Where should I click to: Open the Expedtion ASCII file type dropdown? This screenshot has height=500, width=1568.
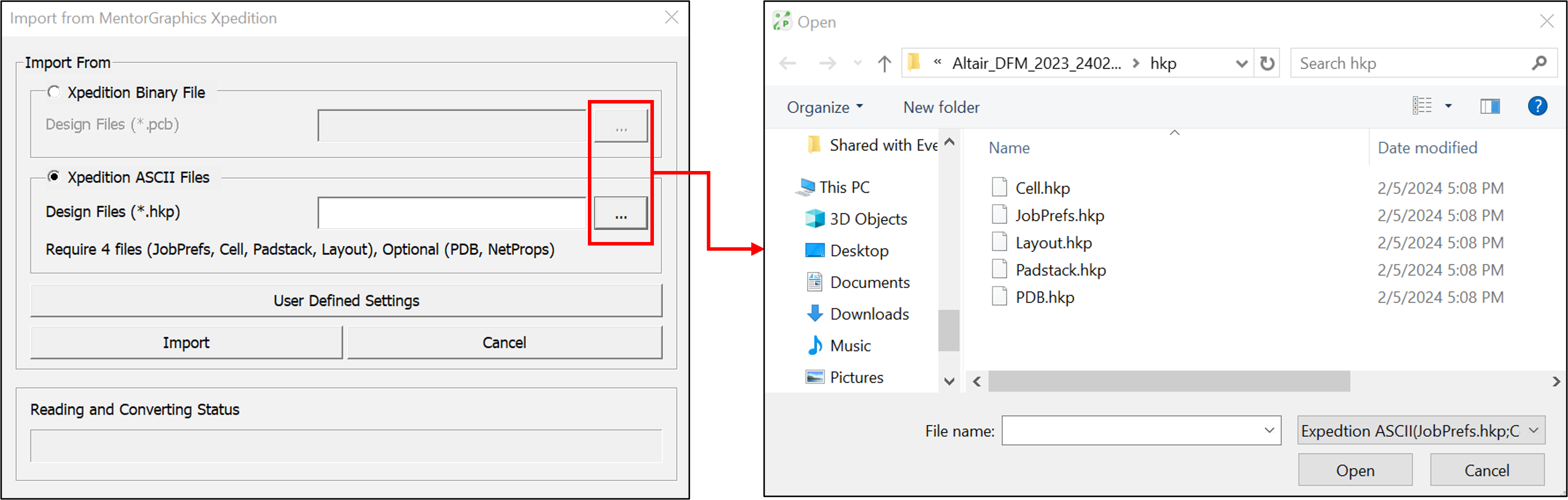[1421, 430]
